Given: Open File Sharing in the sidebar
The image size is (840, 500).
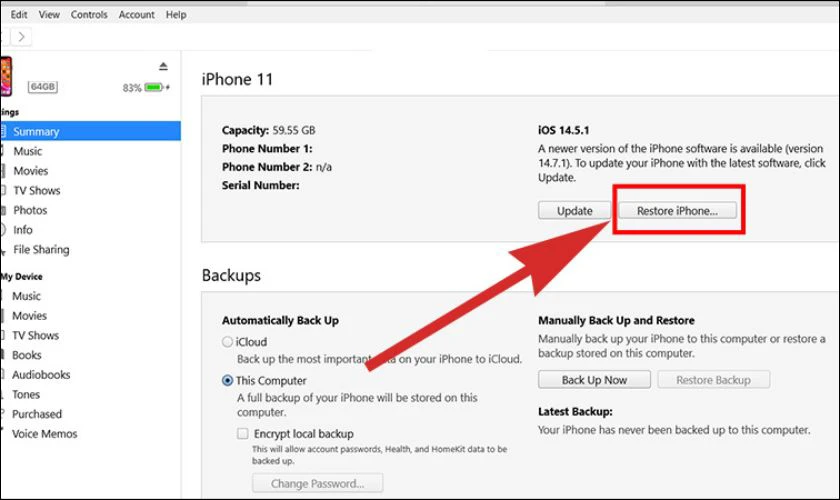Looking at the screenshot, I should [x=41, y=250].
